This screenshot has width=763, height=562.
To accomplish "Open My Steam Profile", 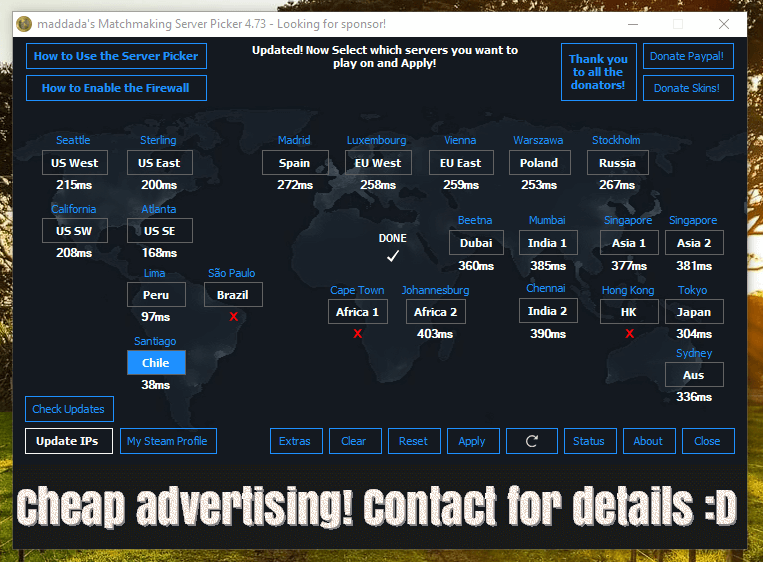I will 168,441.
